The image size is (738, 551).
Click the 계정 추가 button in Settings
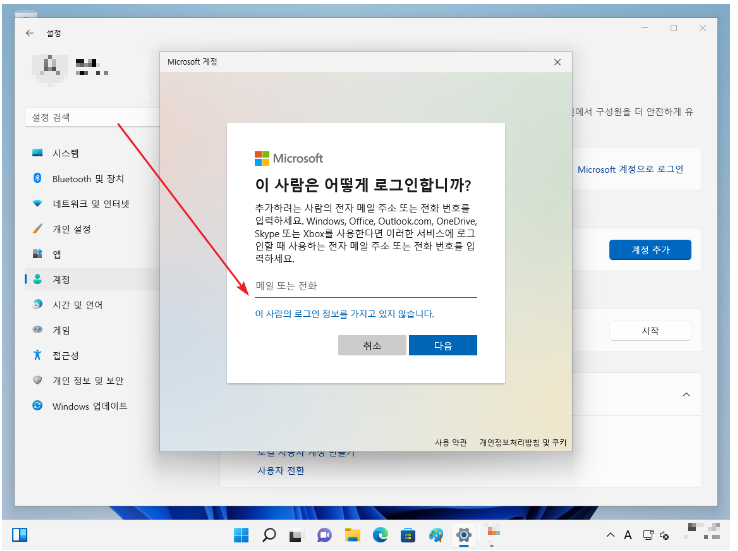click(x=650, y=250)
